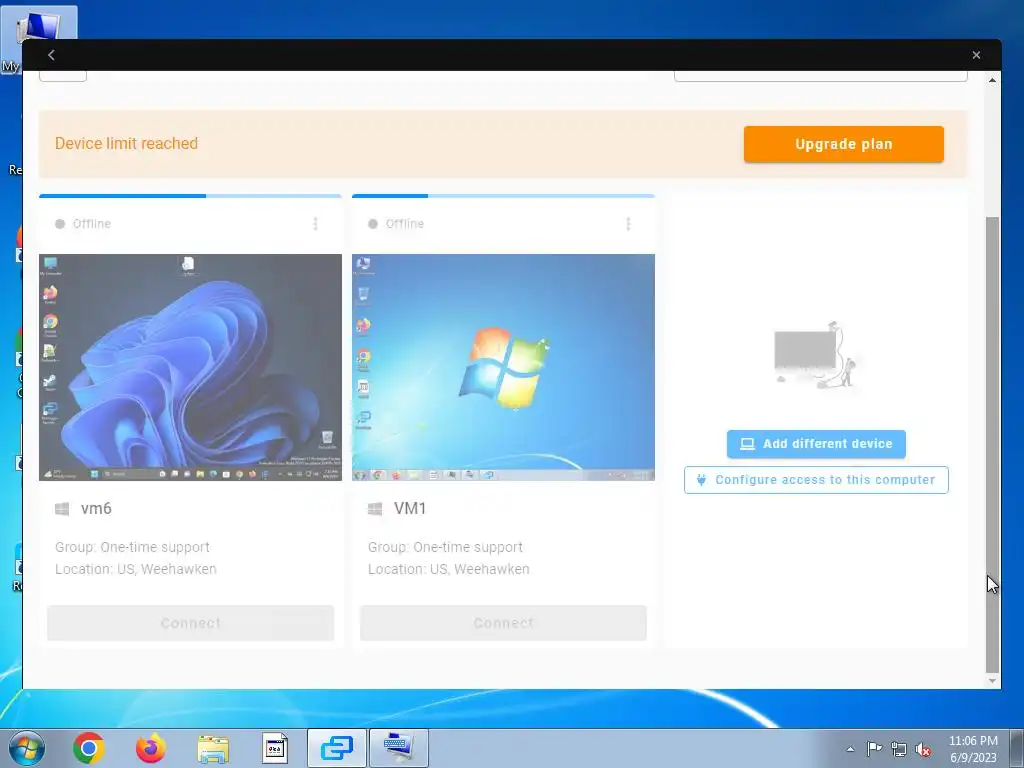Viewport: 1024px width, 768px height.
Task: Click the vertical scrollbar thumb
Action: click(992, 444)
